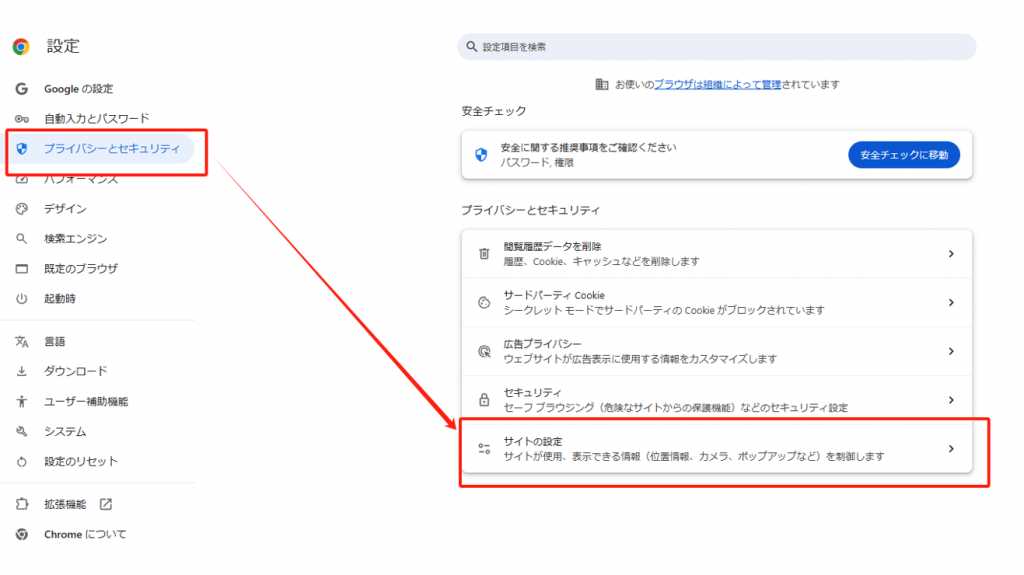Click the cookie icon for サードパーティ Cookie
The height and width of the screenshot is (575, 1024).
pyautogui.click(x=484, y=303)
